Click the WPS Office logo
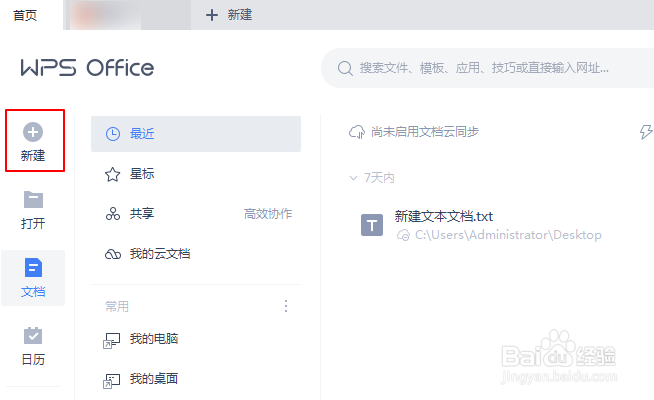Screen dimensions: 654x400 coord(87,68)
